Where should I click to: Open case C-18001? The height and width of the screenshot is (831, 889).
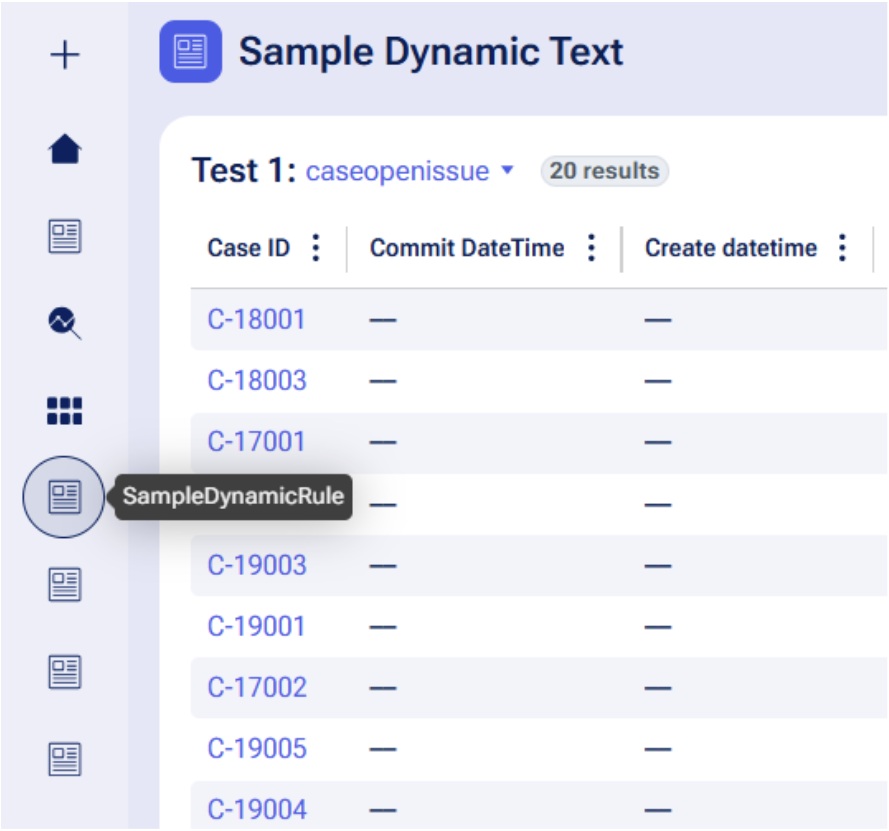pos(256,319)
